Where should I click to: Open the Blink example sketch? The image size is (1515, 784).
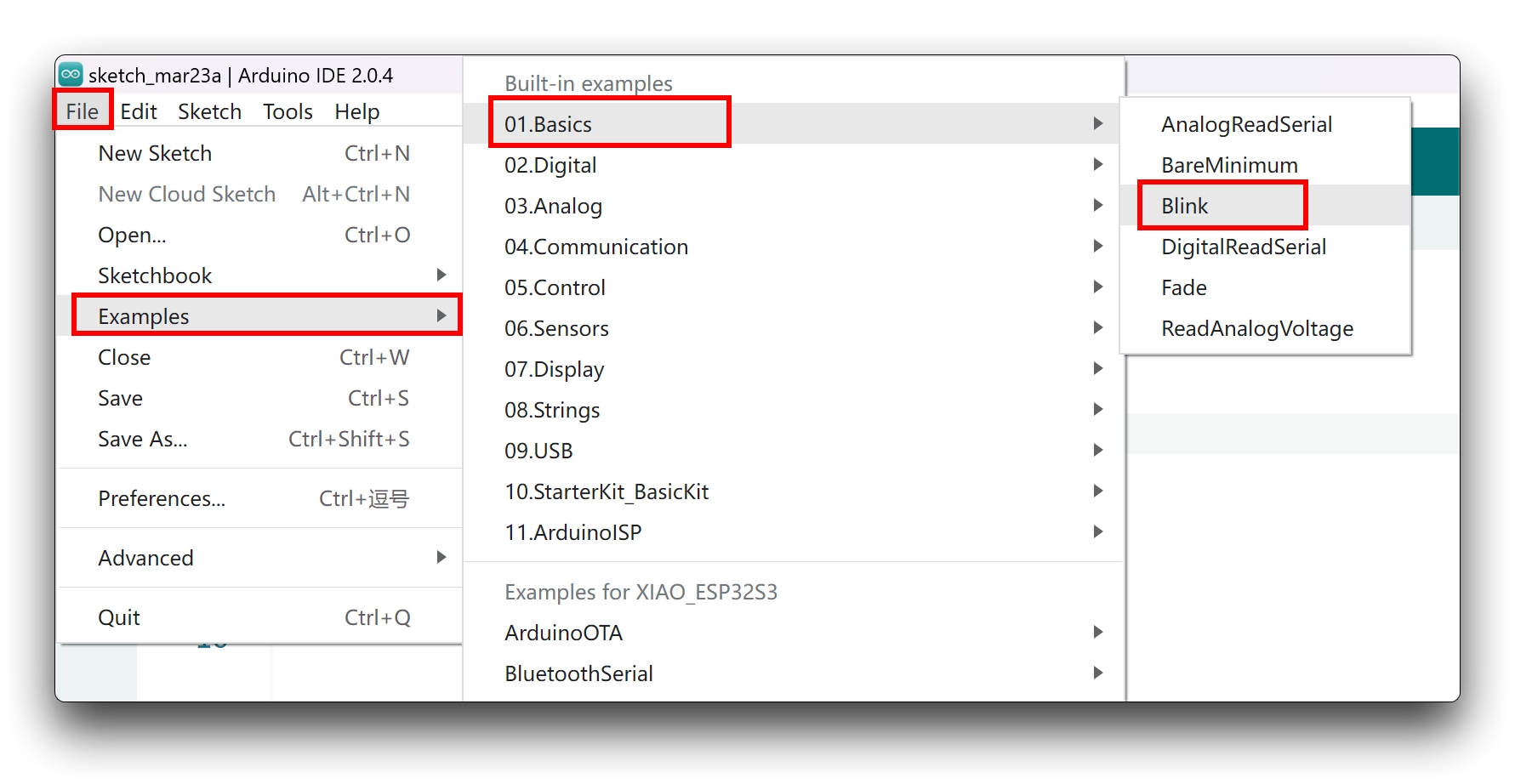(x=1266, y=206)
